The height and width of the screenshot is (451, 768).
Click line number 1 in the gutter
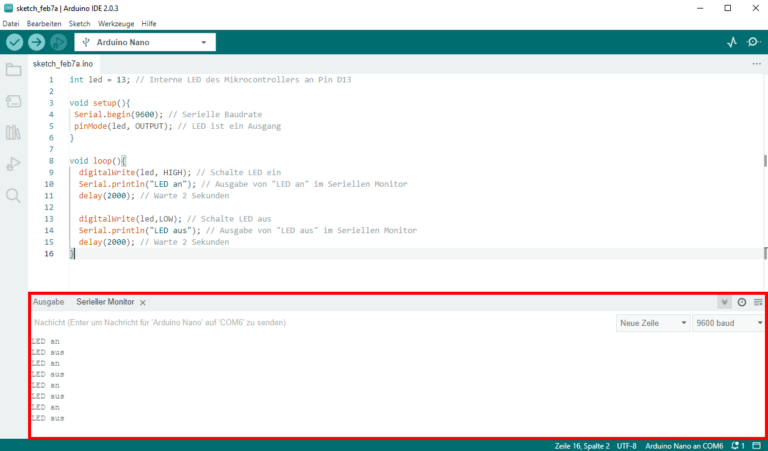click(x=51, y=80)
